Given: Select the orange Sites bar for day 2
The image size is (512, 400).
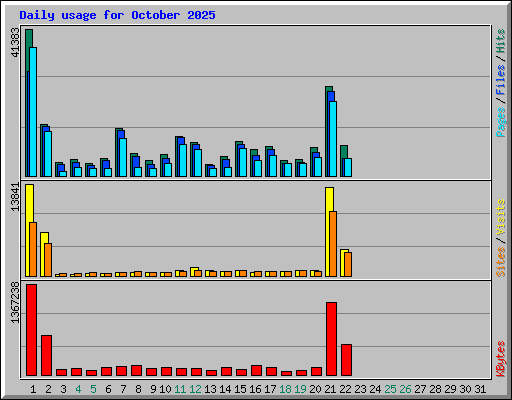Looking at the screenshot, I should pyautogui.click(x=48, y=260).
